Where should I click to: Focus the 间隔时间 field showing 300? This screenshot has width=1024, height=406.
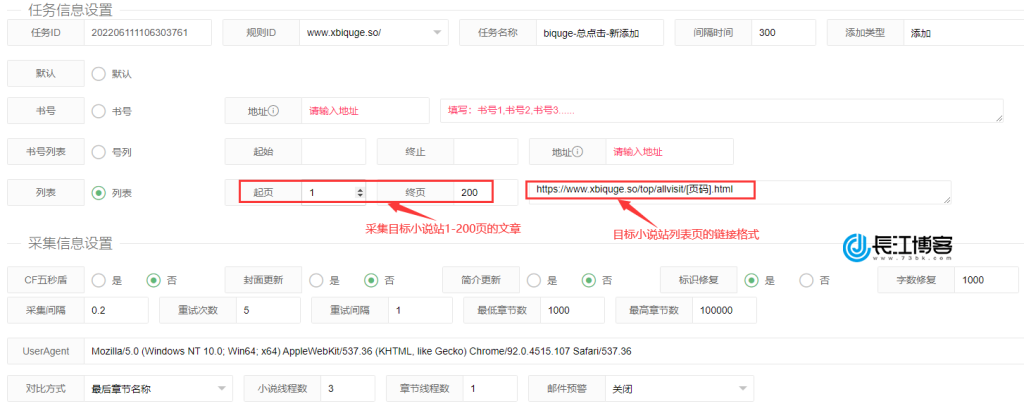tap(784, 33)
